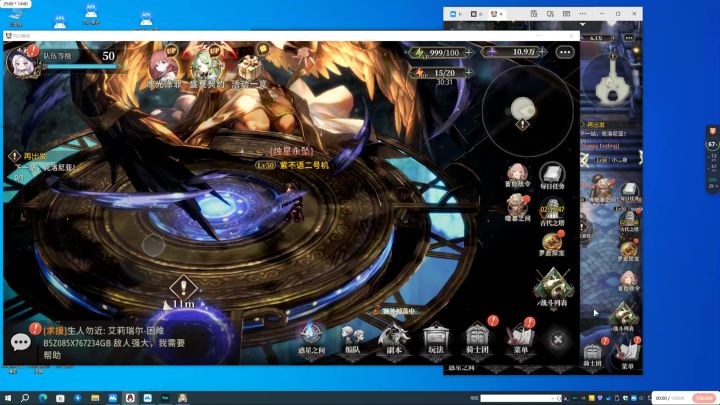Viewport: 720px width, 405px height.
Task: Click the 再出发 quest tracker title
Action: (35, 157)
